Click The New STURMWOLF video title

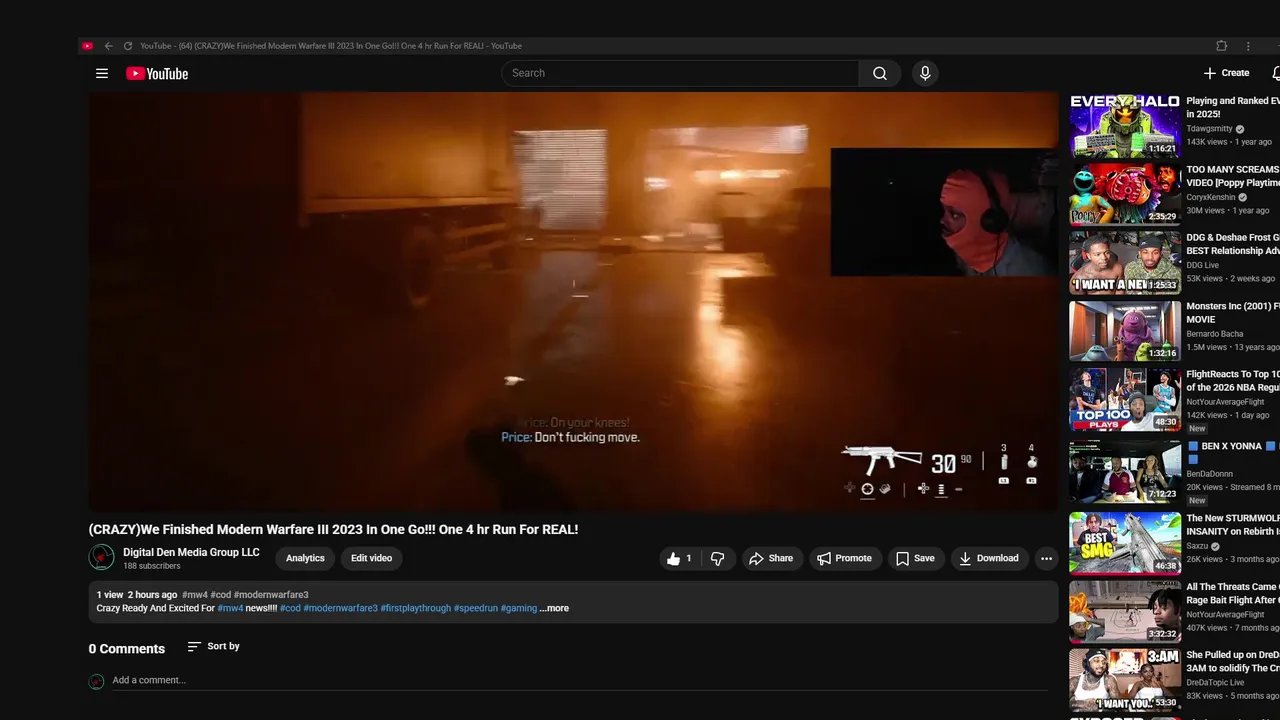point(1233,525)
